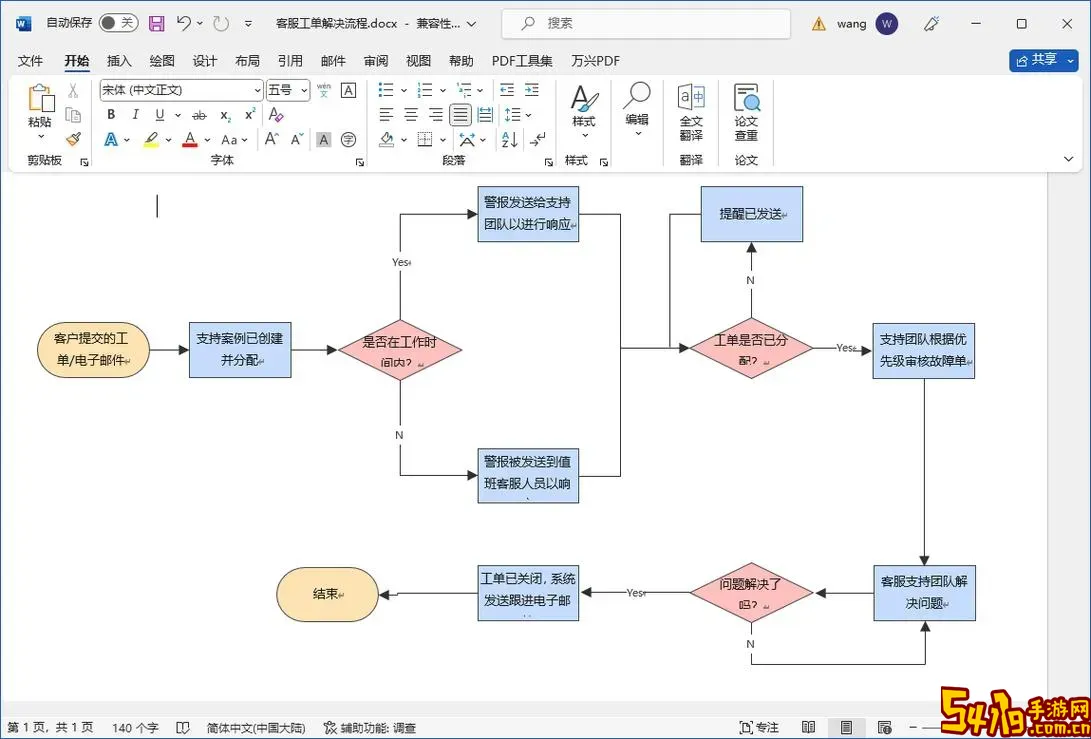Apply Italic formatting
The image size is (1091, 739).
tap(136, 115)
